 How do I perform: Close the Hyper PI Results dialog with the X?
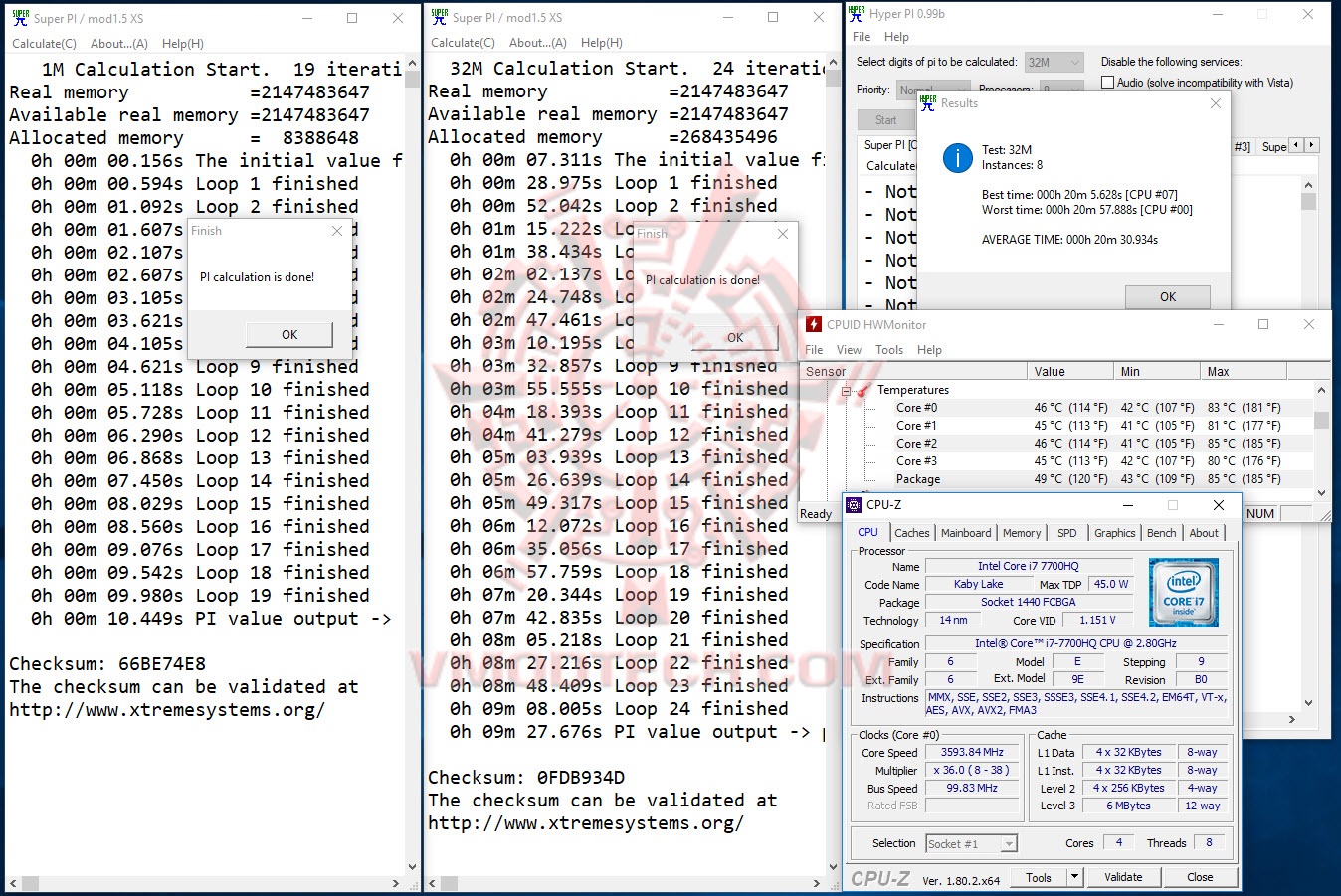(1215, 103)
